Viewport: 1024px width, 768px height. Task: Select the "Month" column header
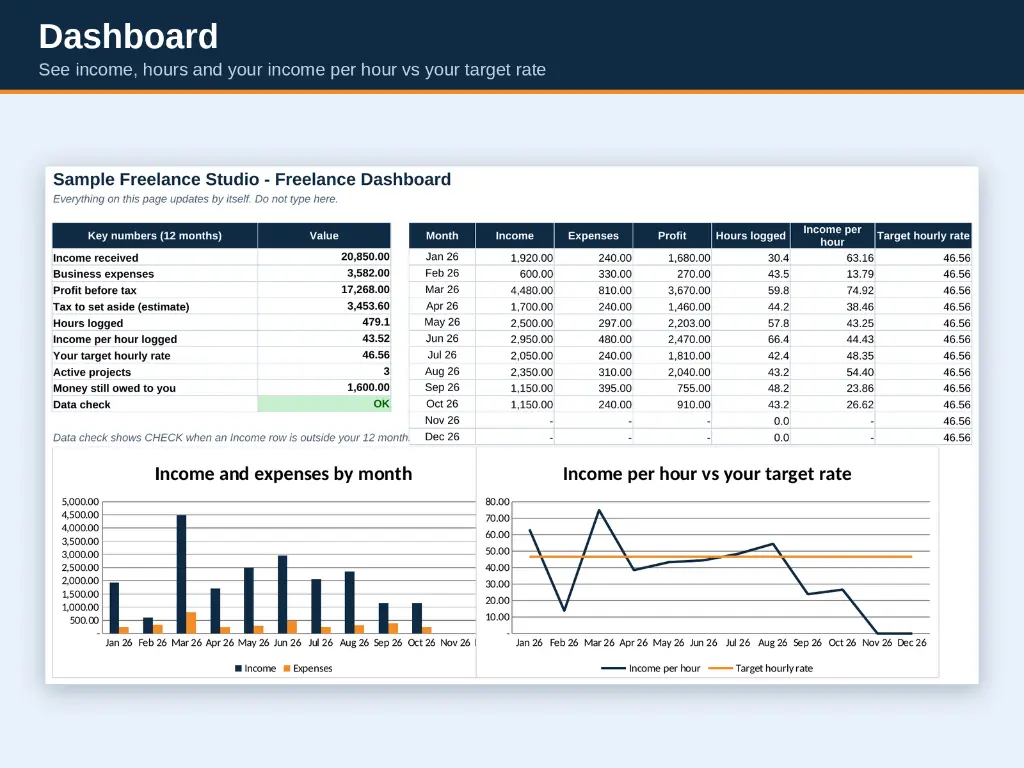pos(442,236)
